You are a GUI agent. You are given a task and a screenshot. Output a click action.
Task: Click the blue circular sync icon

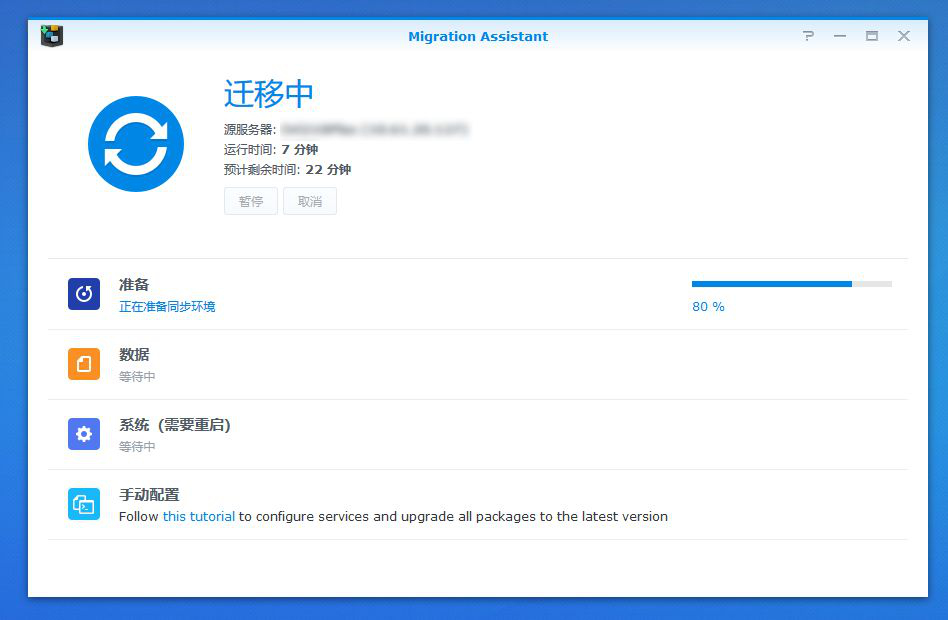[136, 143]
